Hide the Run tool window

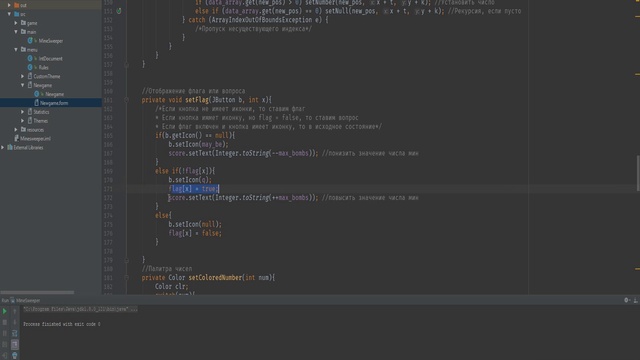(x=636, y=300)
